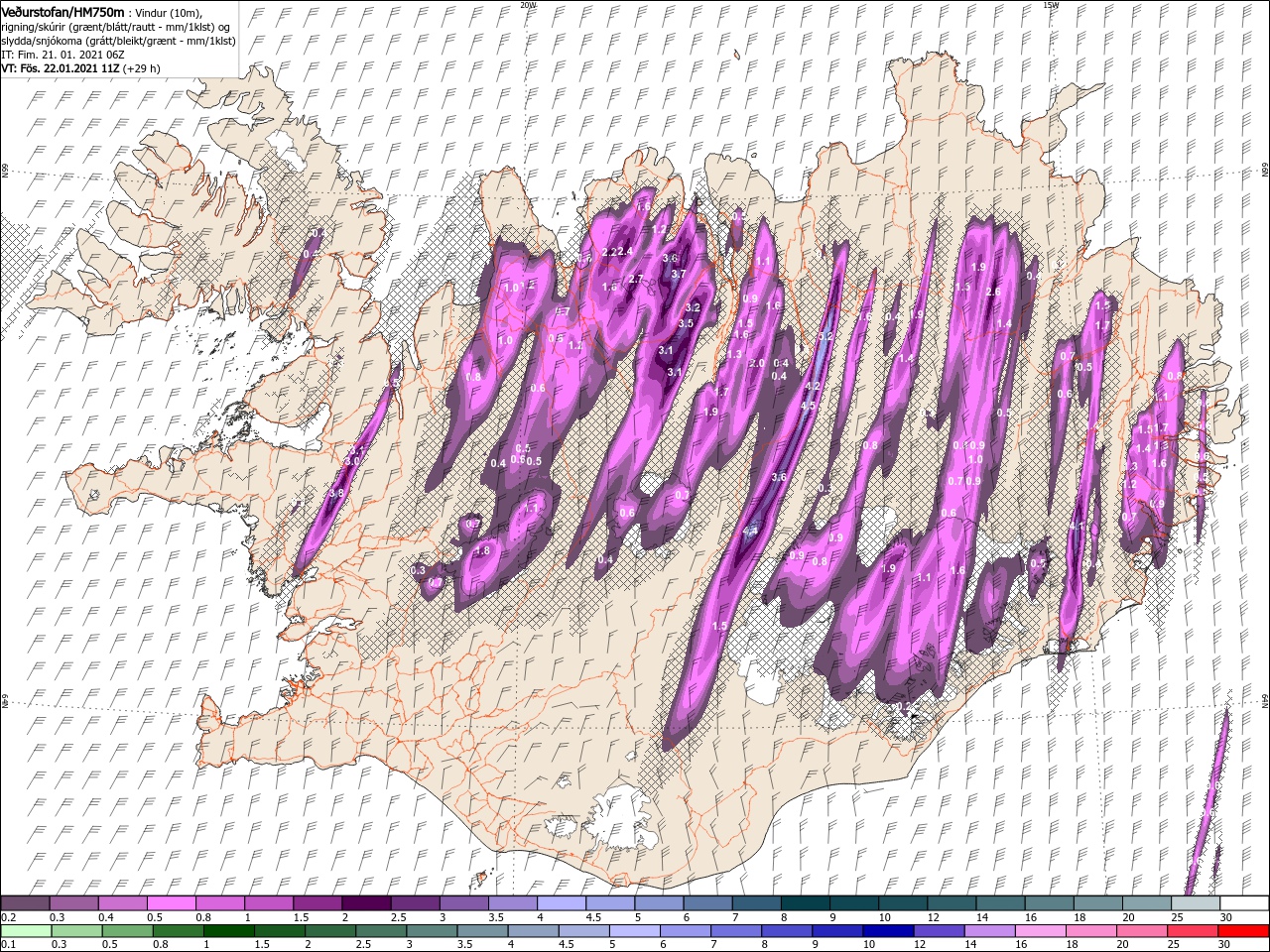Click the '3.5' precipitation value on the map
Image resolution: width=1270 pixels, height=952 pixels.
pos(685,323)
